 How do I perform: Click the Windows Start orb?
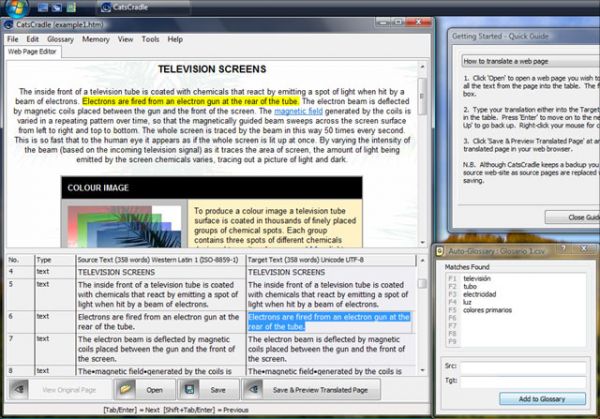17,7
